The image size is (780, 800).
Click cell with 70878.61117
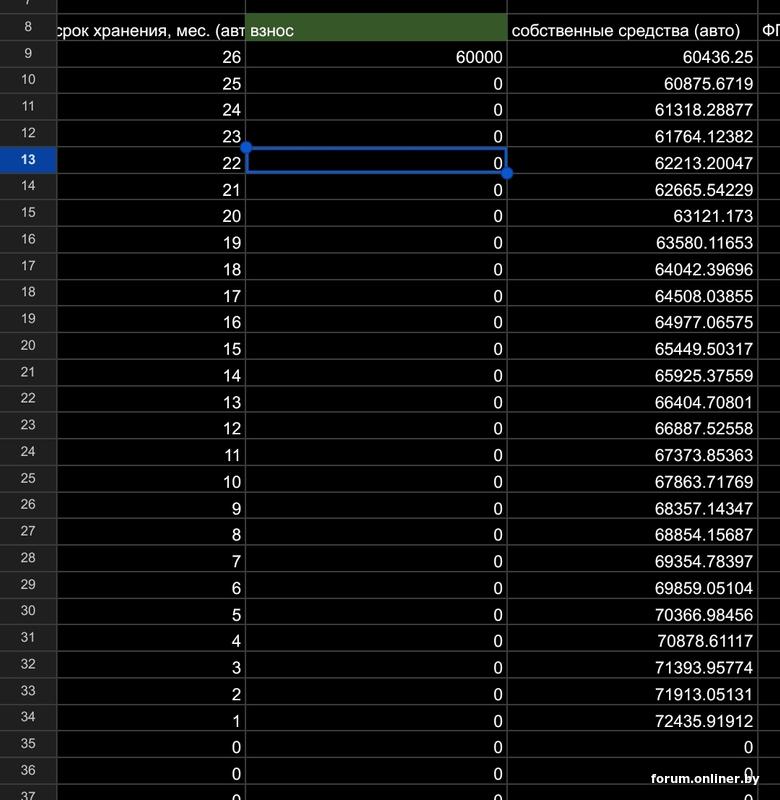632,638
